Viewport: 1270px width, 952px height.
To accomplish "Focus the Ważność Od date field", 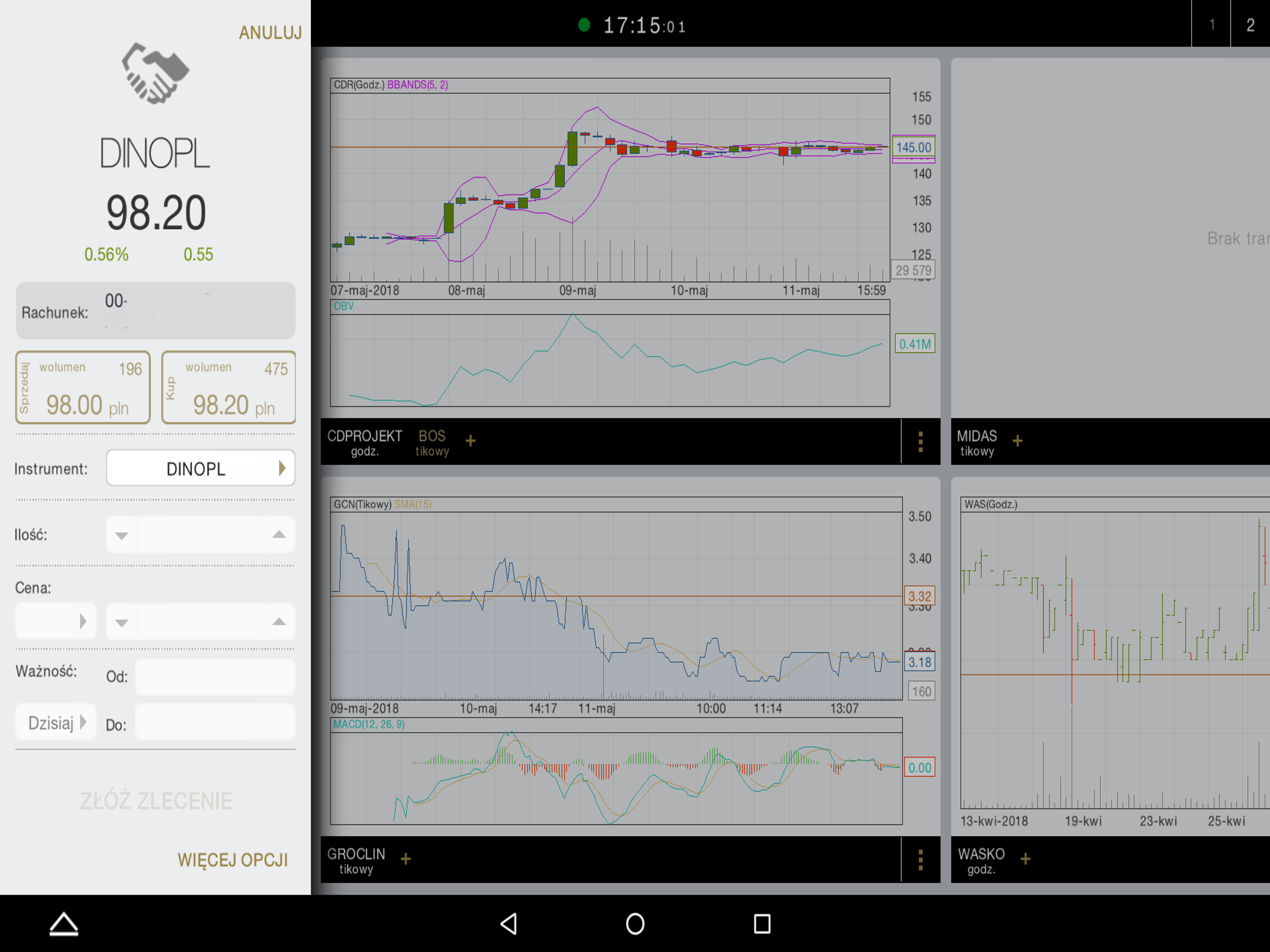I will pos(215,677).
